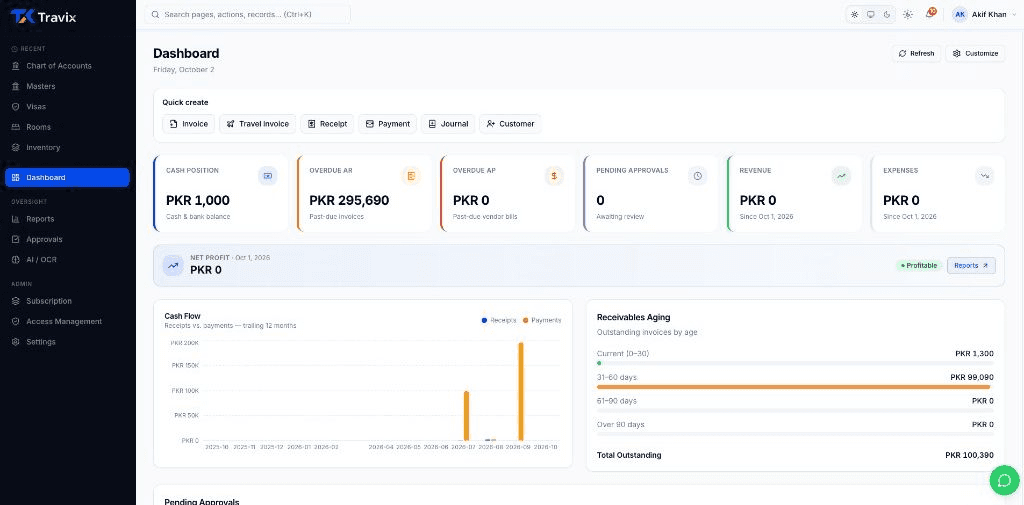The width and height of the screenshot is (1024, 505).
Task: Toggle the Receipts legend in Cash Flow
Action: tap(498, 320)
